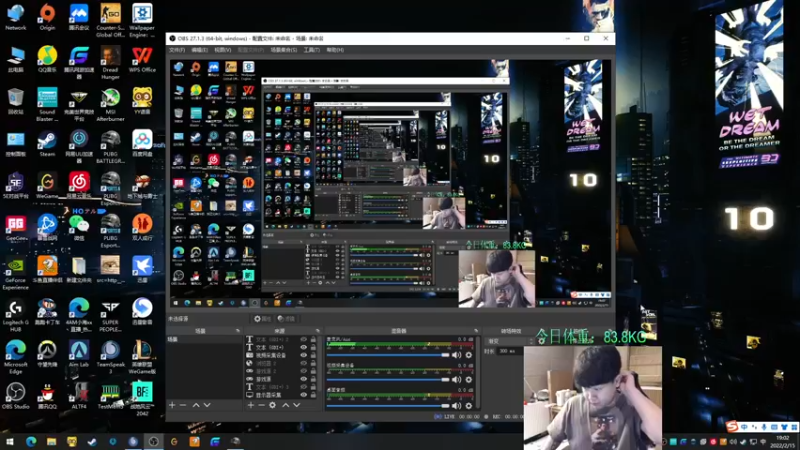Open the WPS Office shortcut
800x450 pixels.
click(x=142, y=60)
